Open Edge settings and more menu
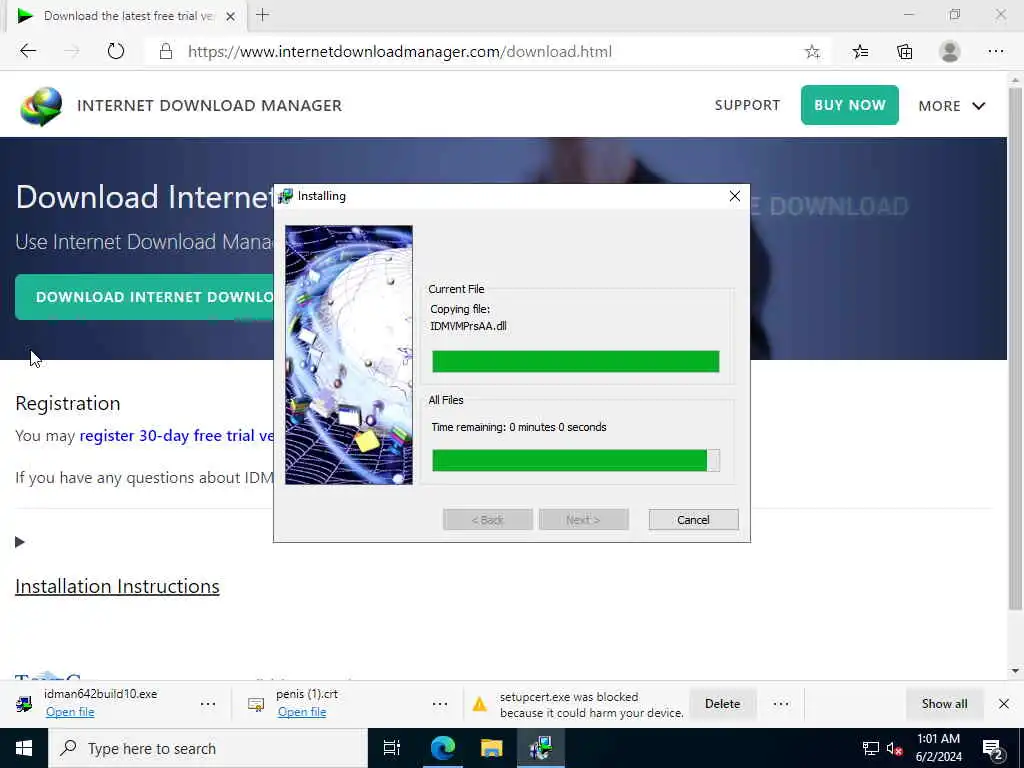 995,52
